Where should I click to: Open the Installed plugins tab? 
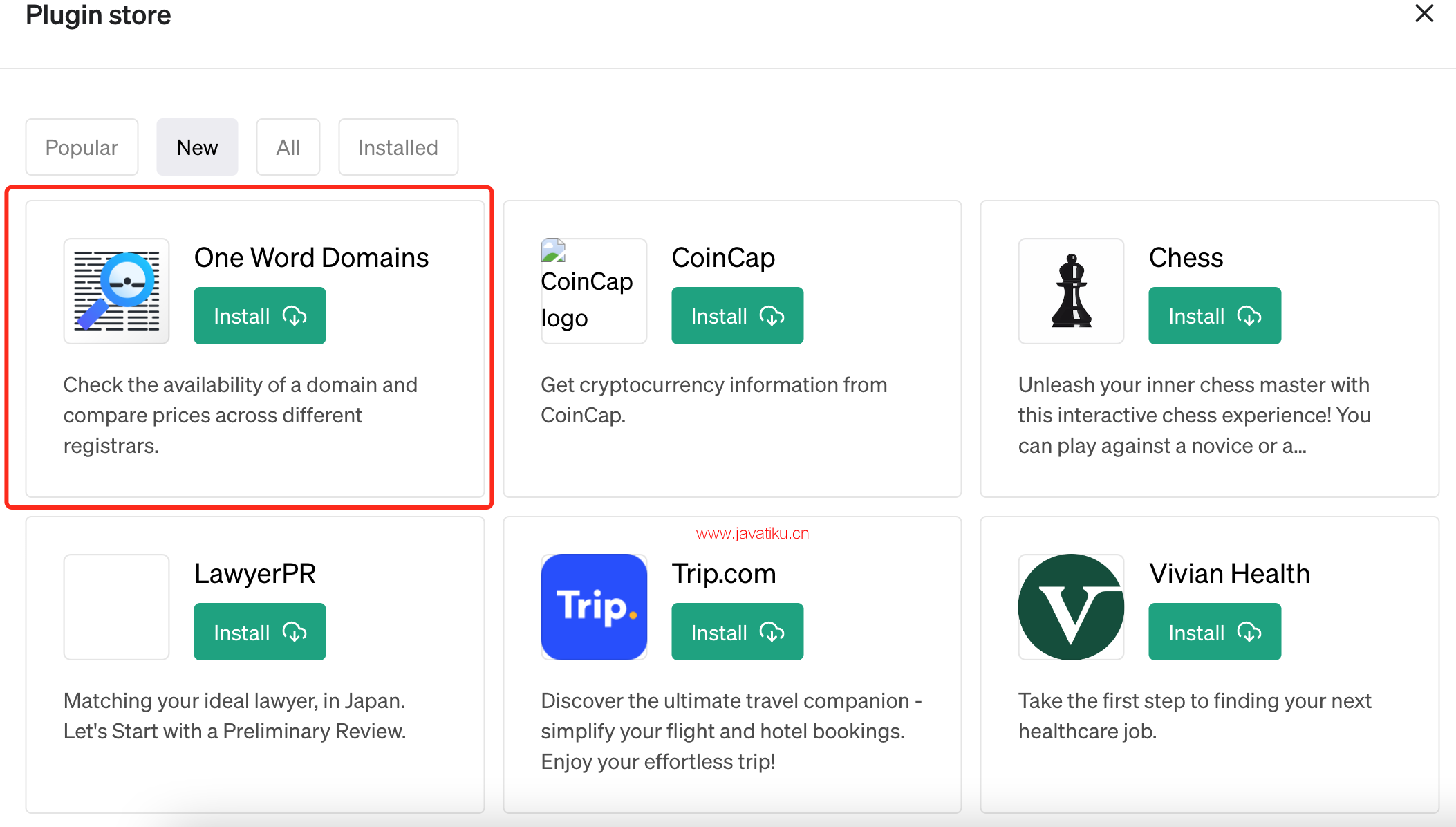[398, 147]
